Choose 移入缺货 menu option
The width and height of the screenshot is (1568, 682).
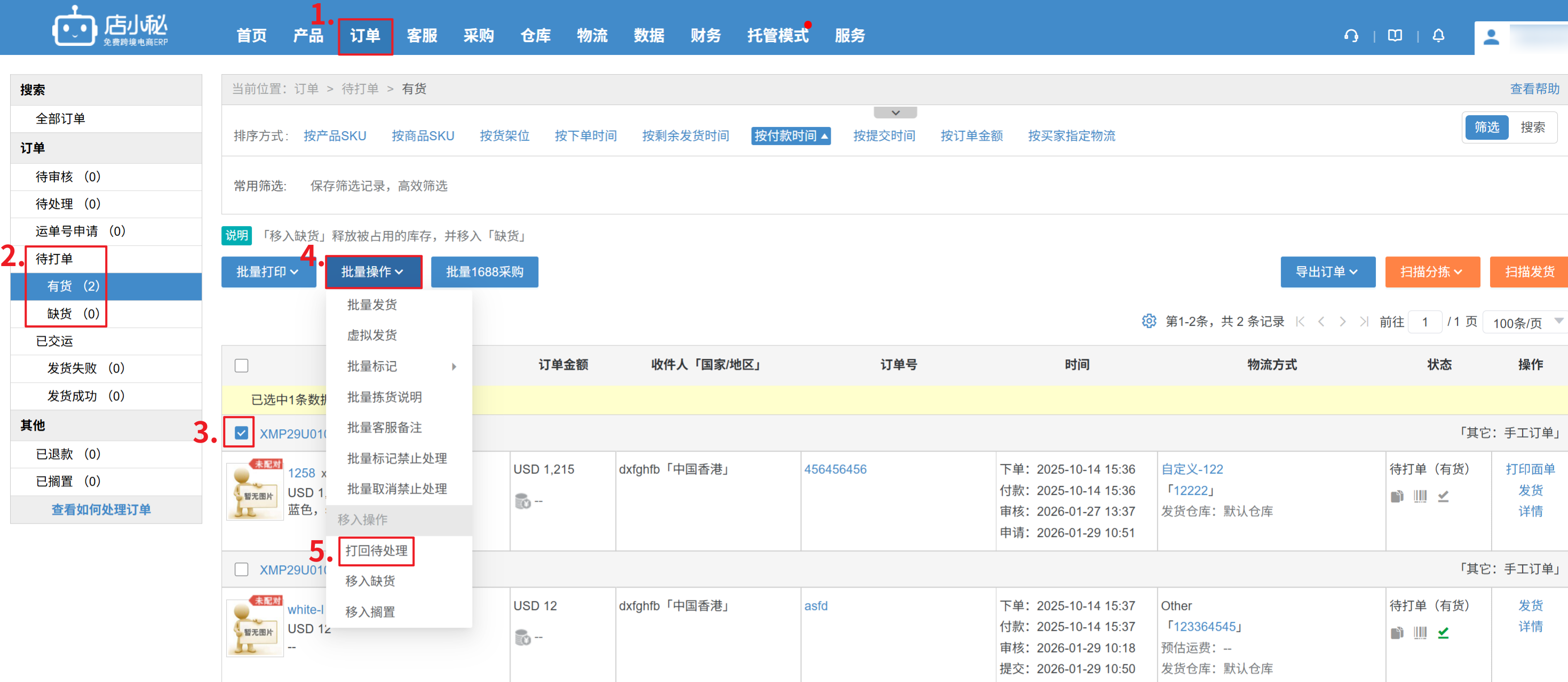[x=370, y=581]
